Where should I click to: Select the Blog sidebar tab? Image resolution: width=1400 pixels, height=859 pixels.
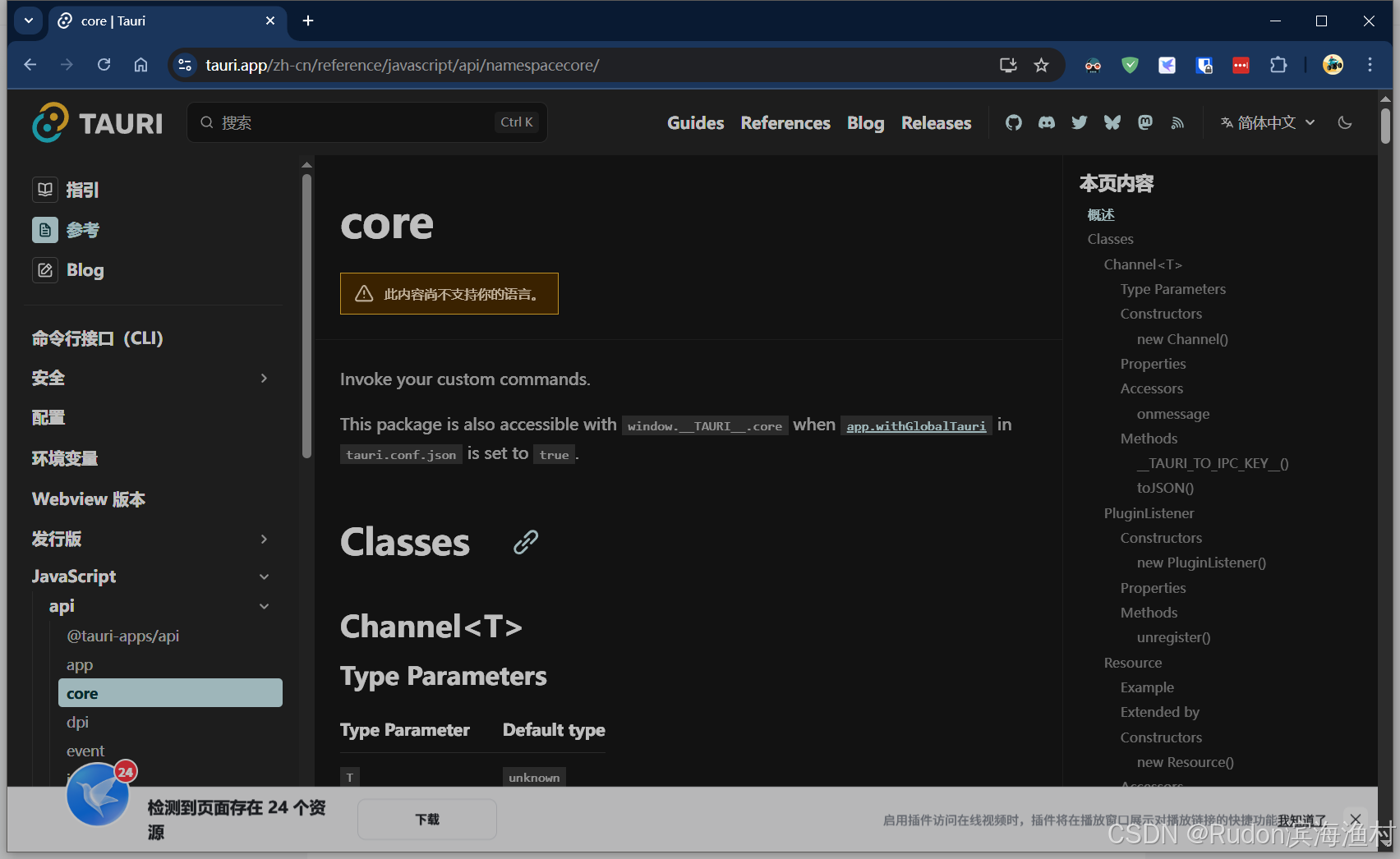tap(68, 270)
